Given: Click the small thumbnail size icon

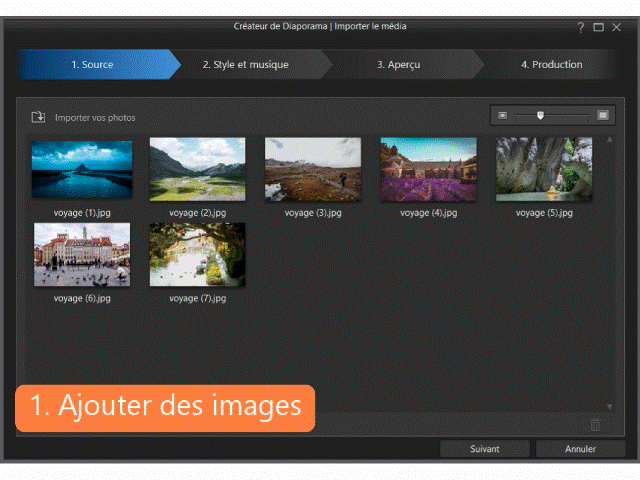Looking at the screenshot, I should 502,116.
